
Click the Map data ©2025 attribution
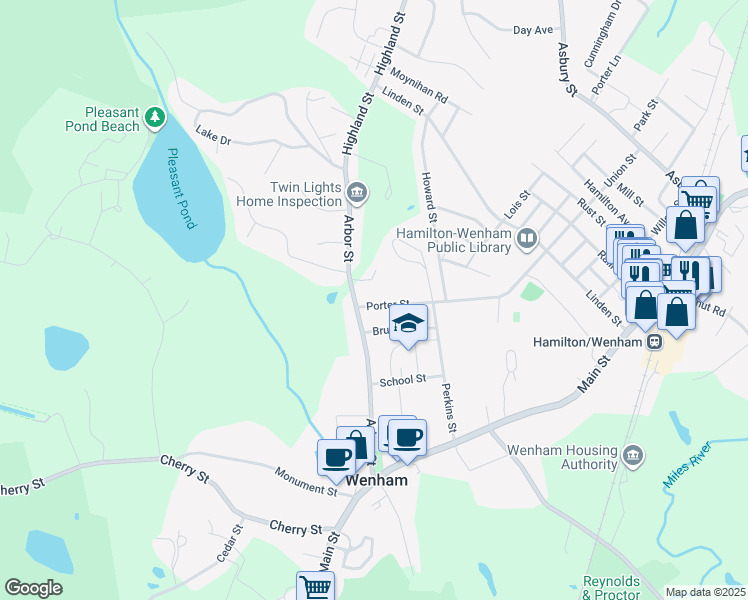coord(705,593)
